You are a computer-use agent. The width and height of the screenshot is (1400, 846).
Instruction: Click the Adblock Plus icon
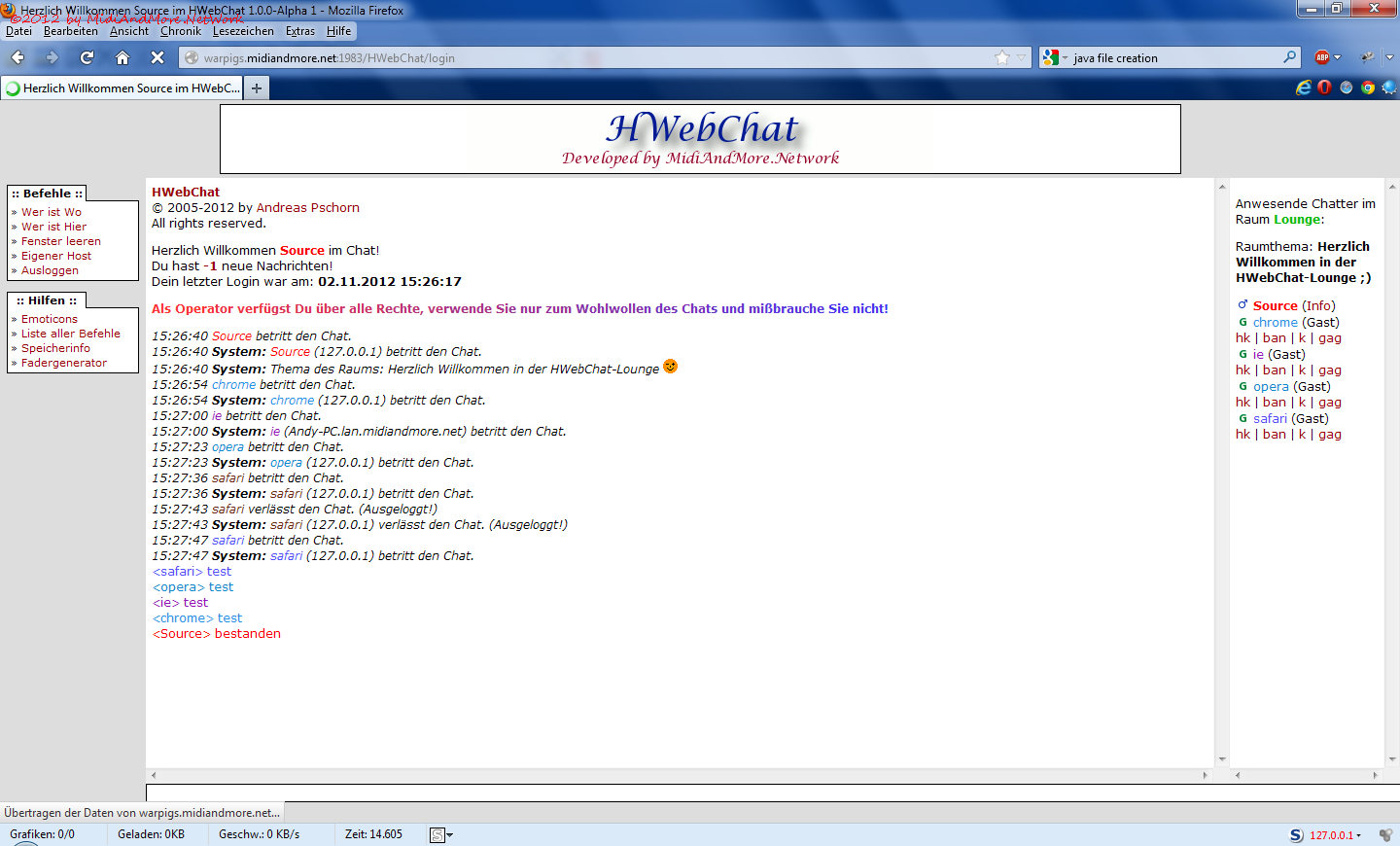point(1321,57)
